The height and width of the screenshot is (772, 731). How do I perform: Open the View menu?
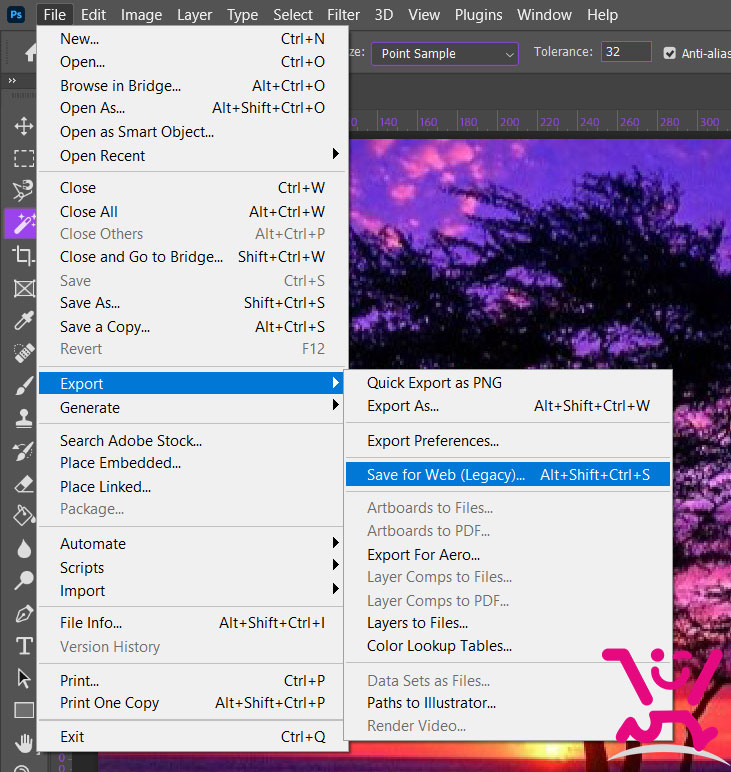[x=424, y=15]
